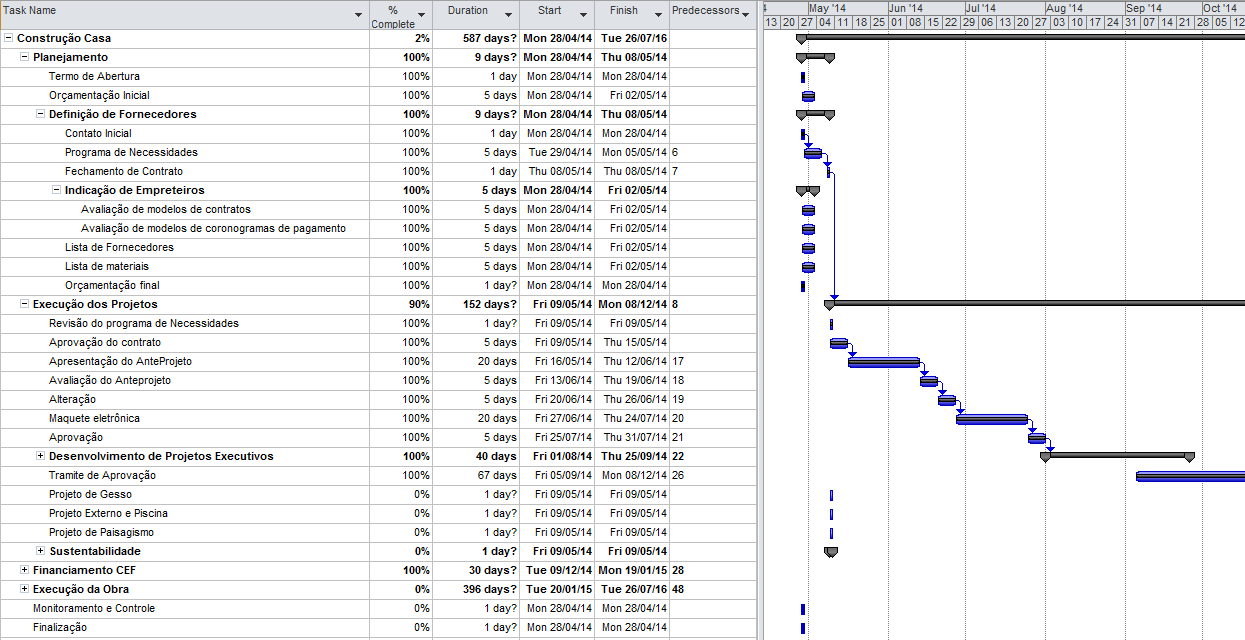The height and width of the screenshot is (640, 1245).
Task: Collapse the Execução dos Projetos group
Action: pyautogui.click(x=25, y=304)
